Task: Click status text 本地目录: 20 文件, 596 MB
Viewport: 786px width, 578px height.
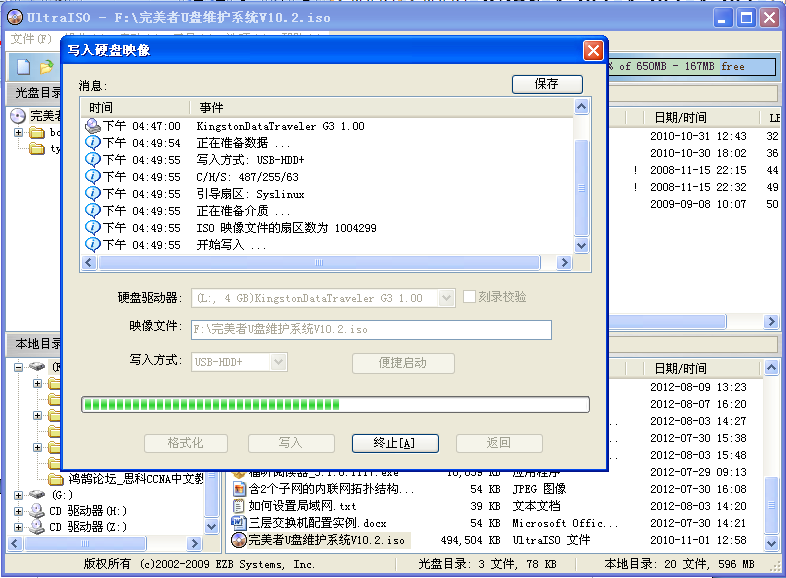Action: point(679,564)
